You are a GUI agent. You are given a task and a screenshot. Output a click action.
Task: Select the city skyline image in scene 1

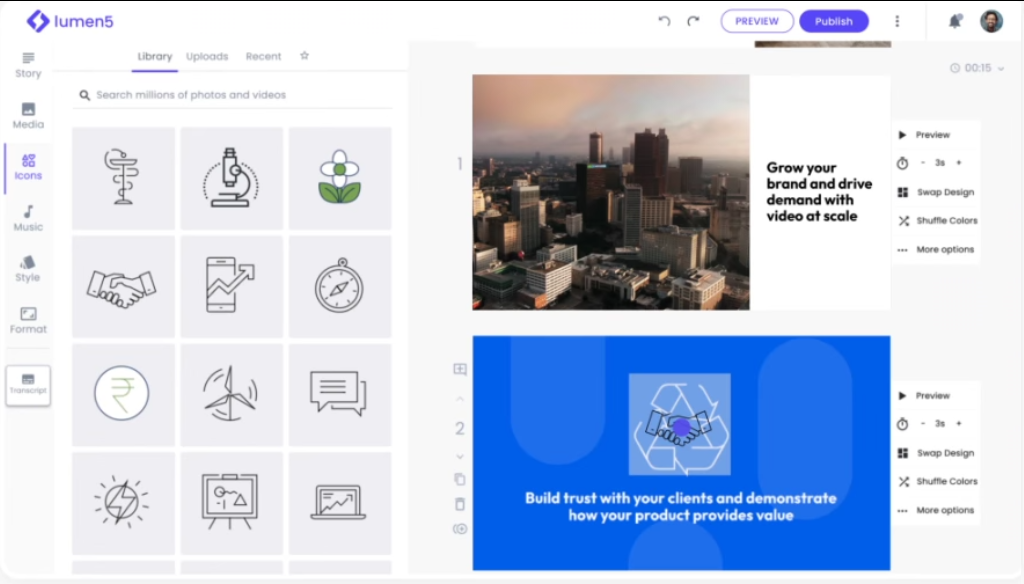[x=611, y=192]
